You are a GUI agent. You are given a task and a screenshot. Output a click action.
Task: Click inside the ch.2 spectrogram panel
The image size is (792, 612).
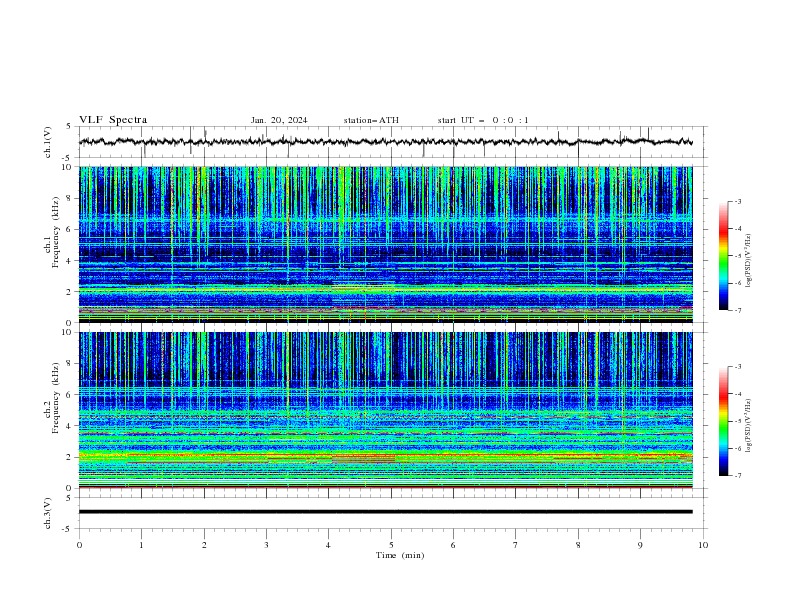coord(385,410)
